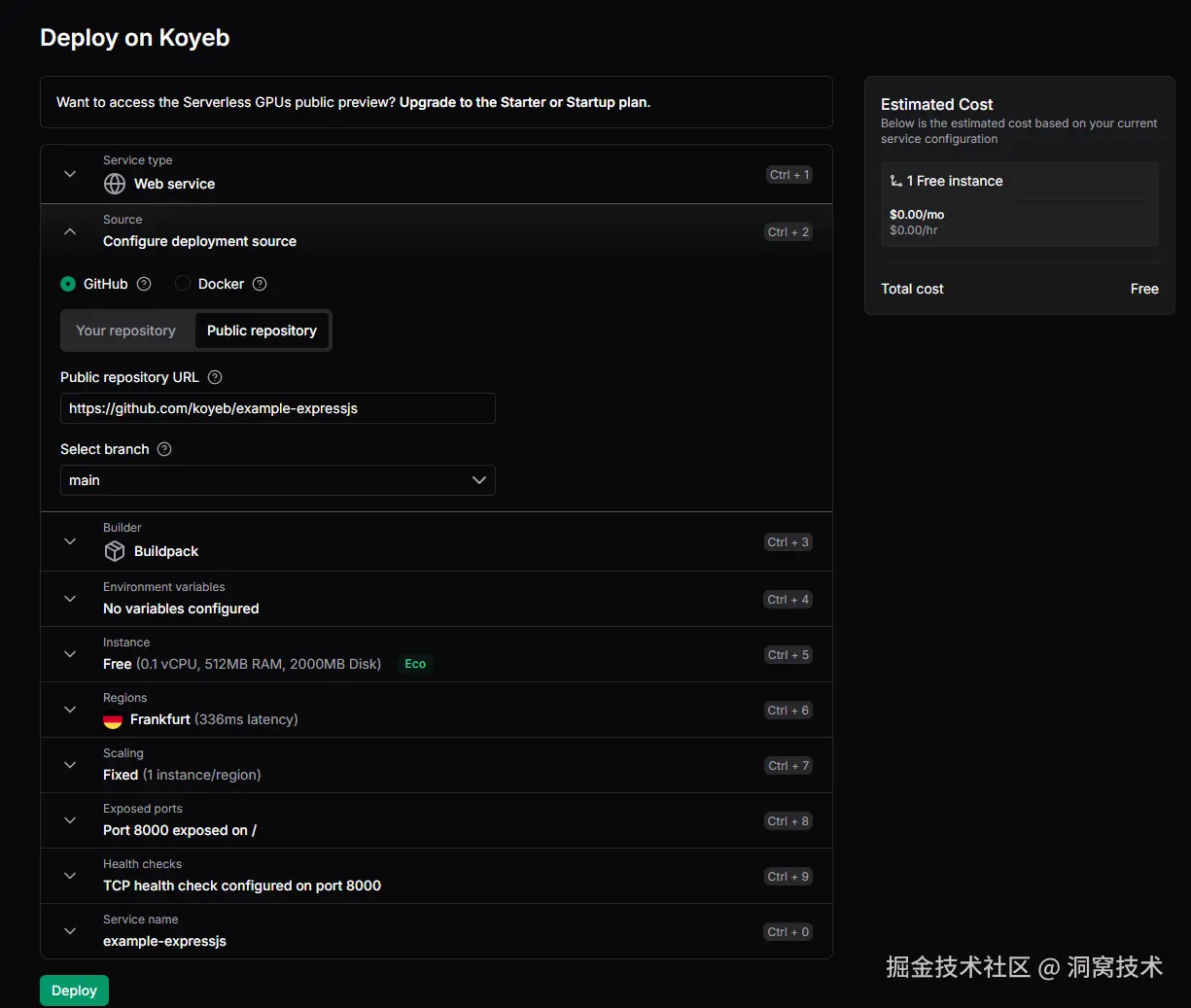Collapse the Source section chevron
Viewport: 1191px width, 1008px height.
coord(70,231)
